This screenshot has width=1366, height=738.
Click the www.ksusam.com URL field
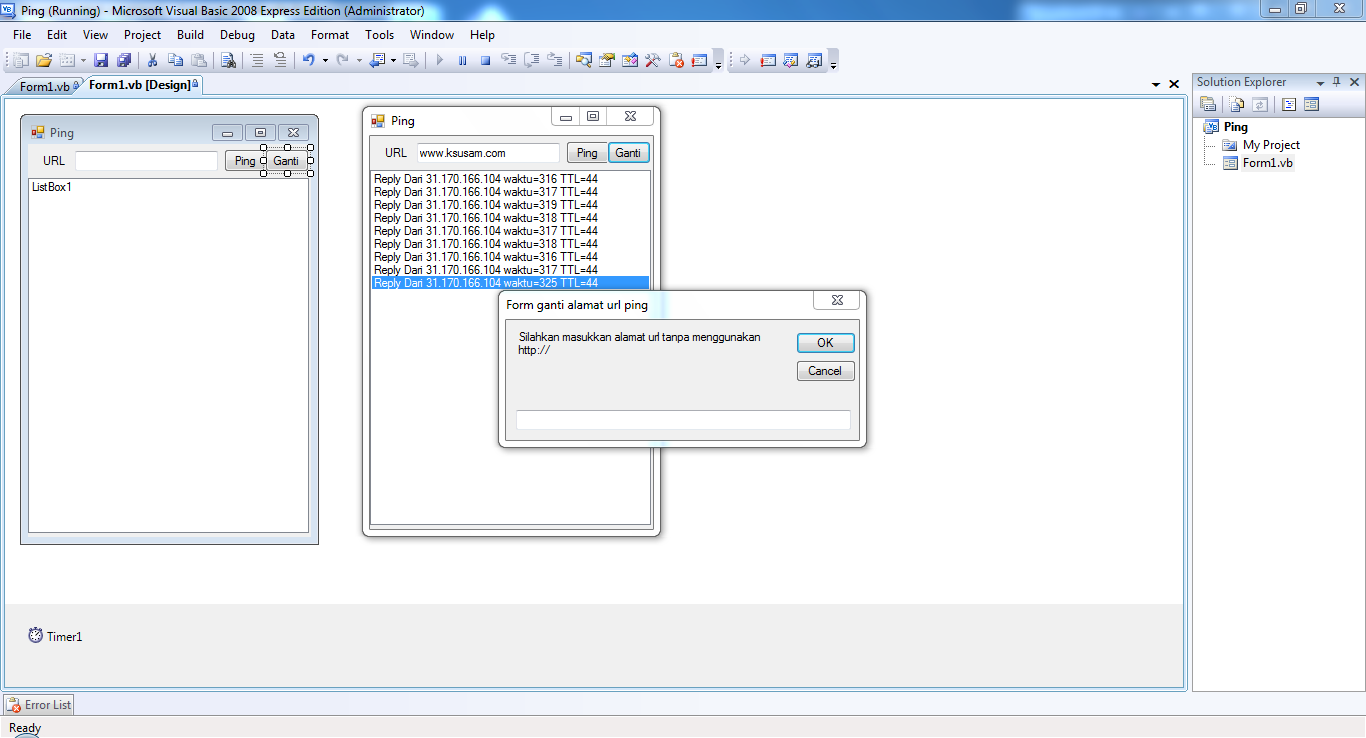point(488,153)
